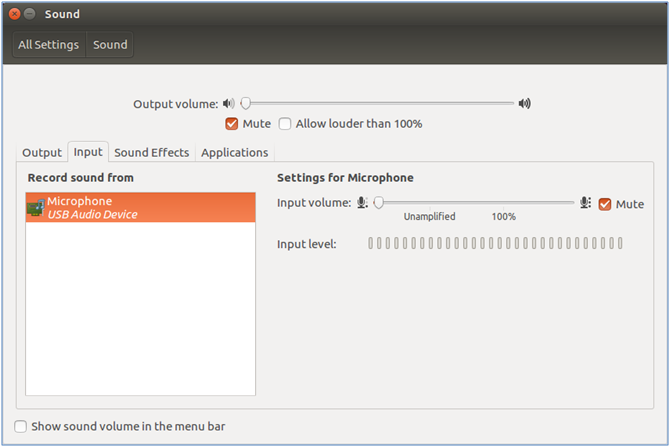Enable Show sound volume in the menu bar
This screenshot has width=671, height=447.
click(21, 426)
